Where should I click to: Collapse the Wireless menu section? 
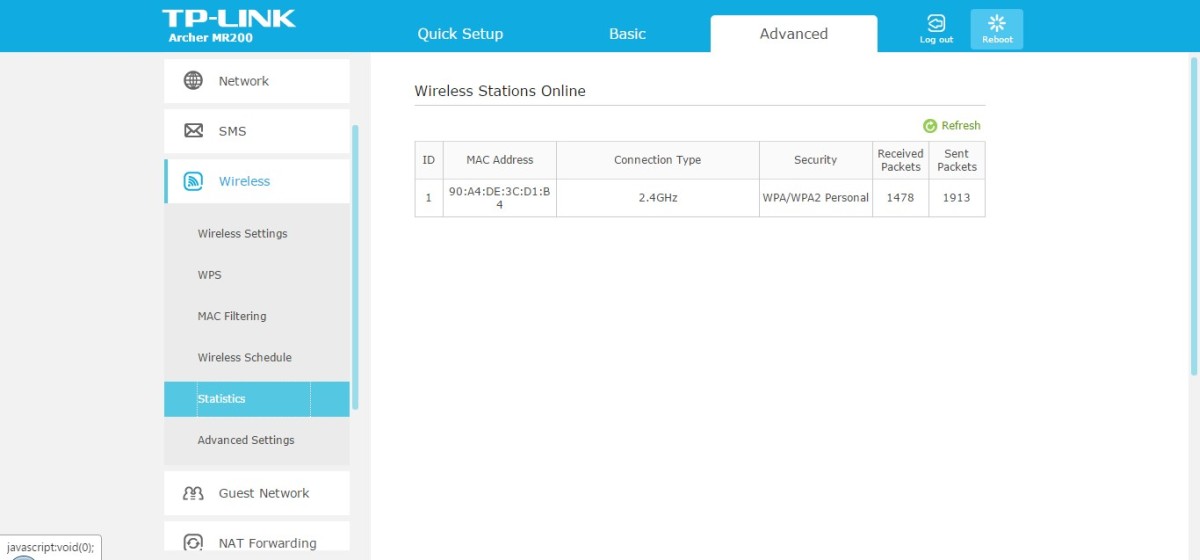257,181
